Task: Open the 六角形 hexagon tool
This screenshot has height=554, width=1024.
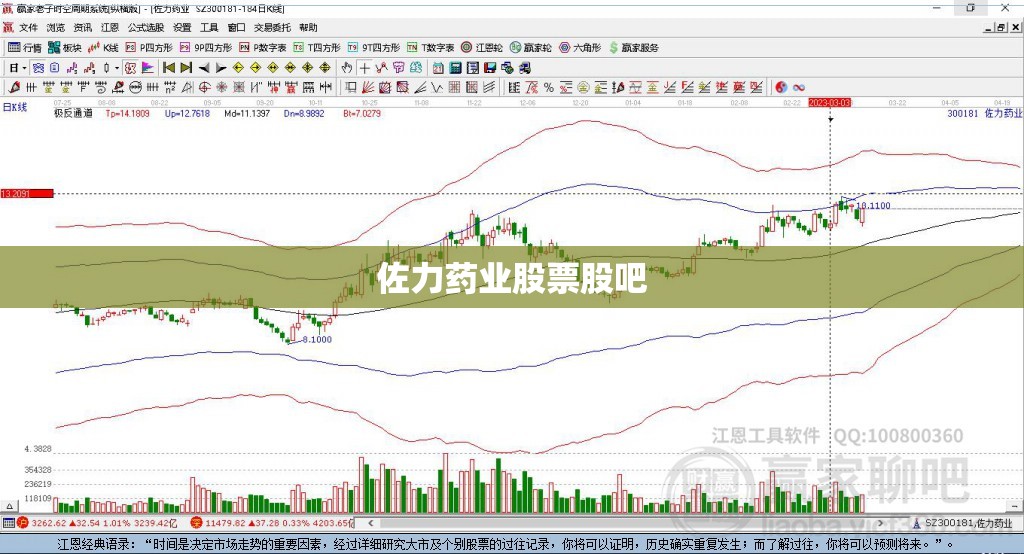Action: click(580, 48)
